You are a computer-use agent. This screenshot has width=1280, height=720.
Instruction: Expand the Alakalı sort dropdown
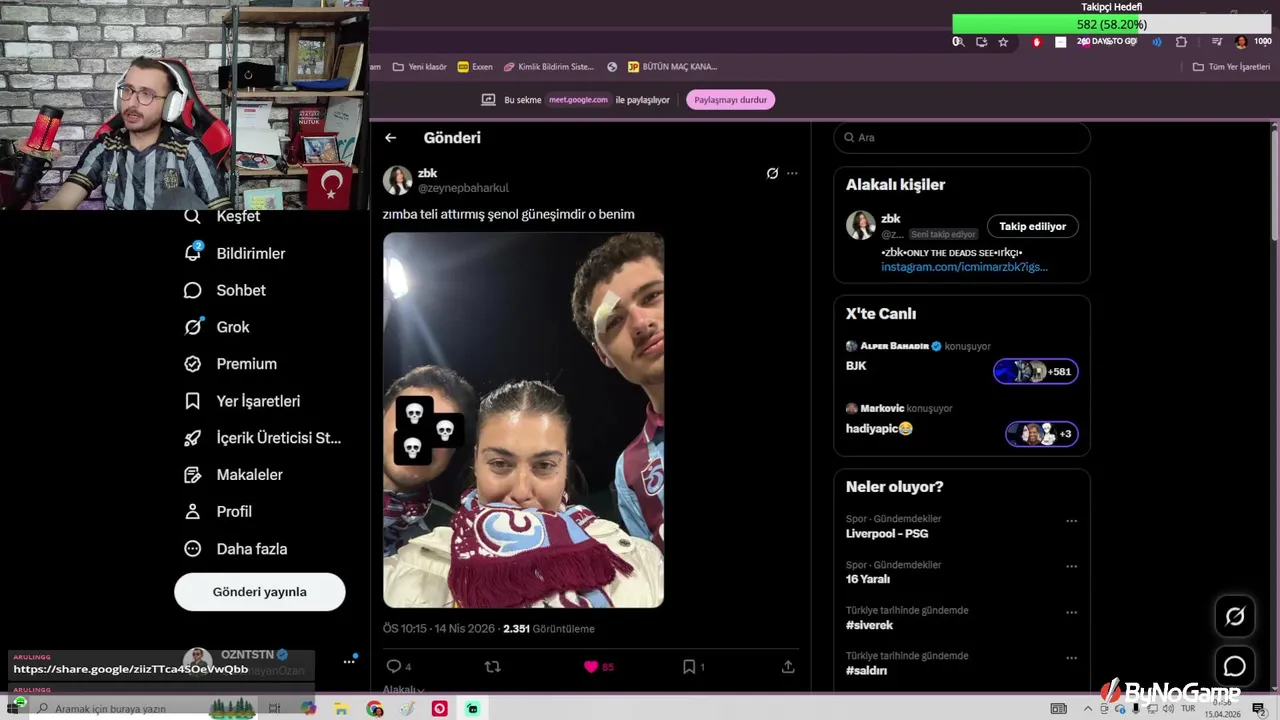(x=404, y=690)
